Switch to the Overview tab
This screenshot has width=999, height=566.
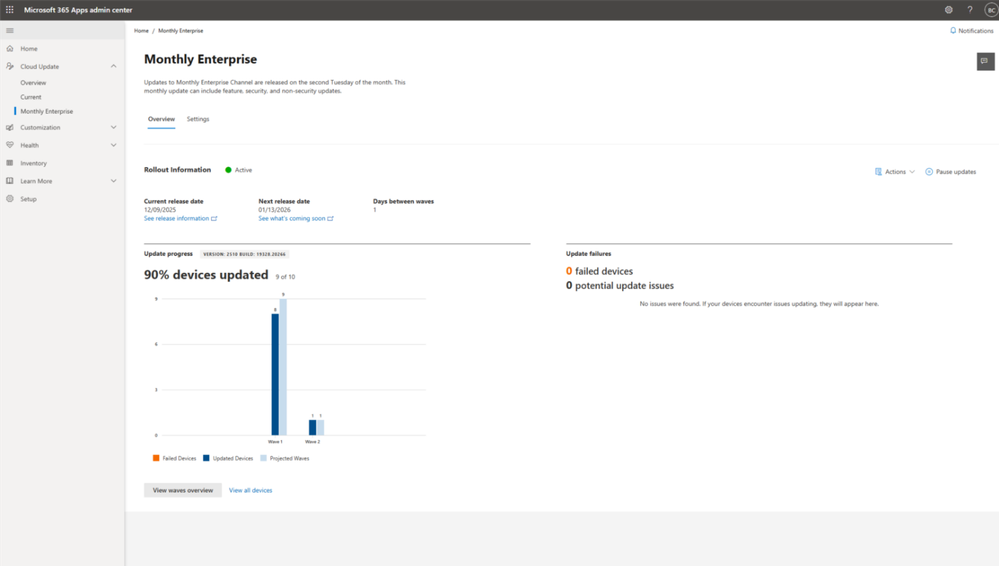tap(161, 119)
